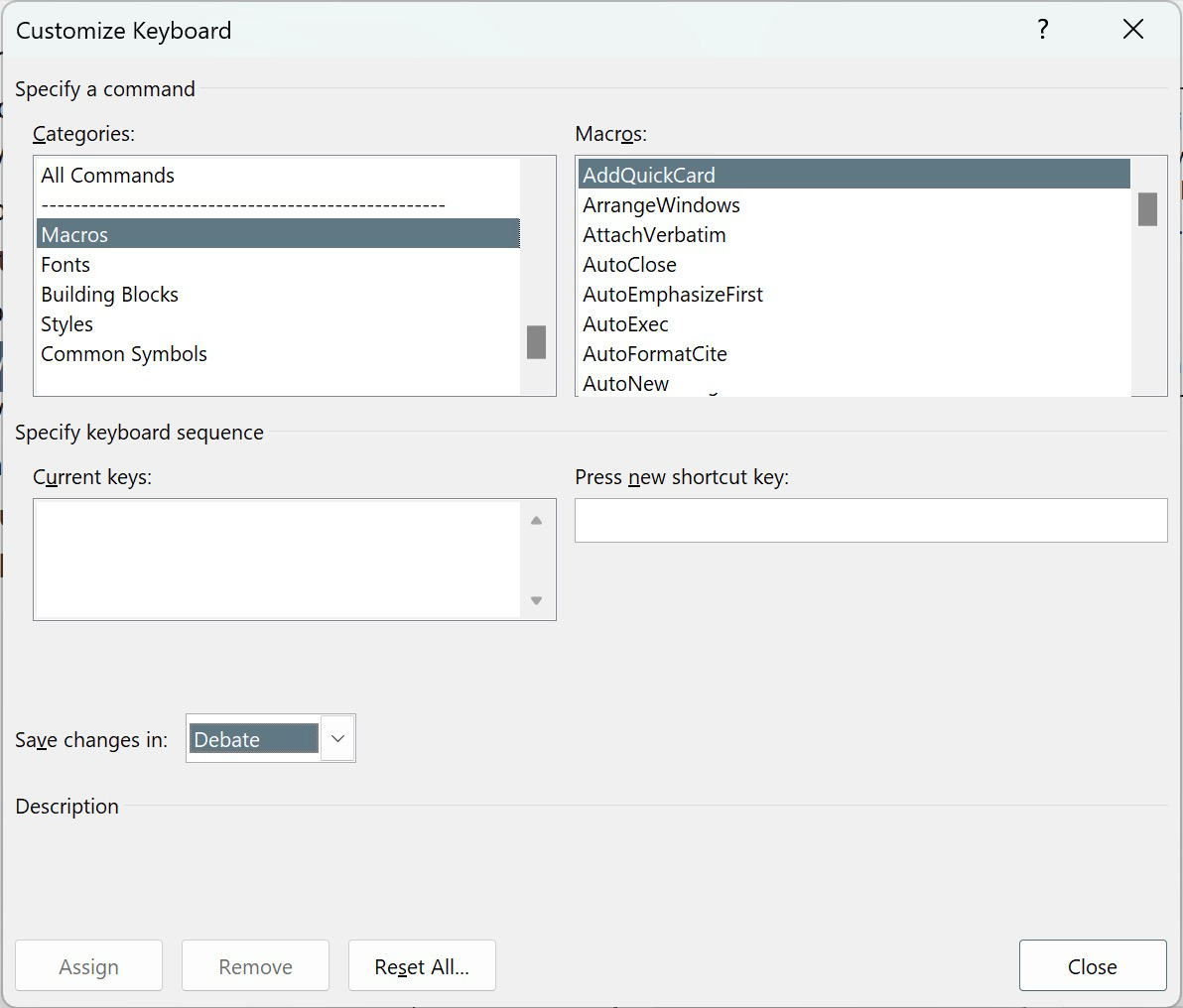Select the AutoFormatCite macro
This screenshot has height=1008, width=1183.
(x=655, y=354)
